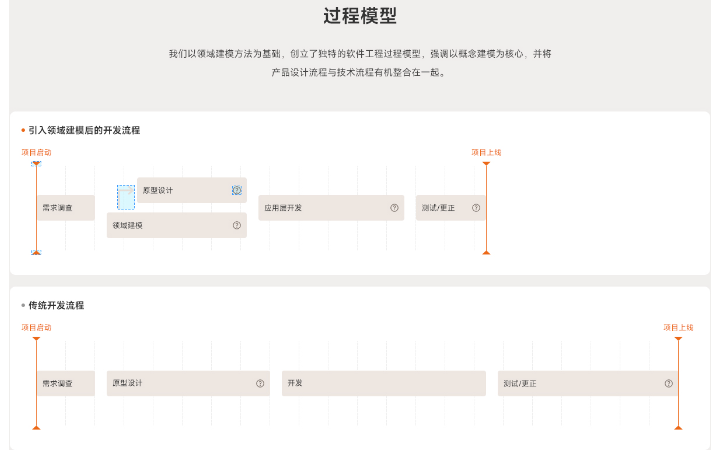This screenshot has width=720, height=450.
Task: Click 项目启动 label in traditional flow section
Action: click(x=36, y=327)
